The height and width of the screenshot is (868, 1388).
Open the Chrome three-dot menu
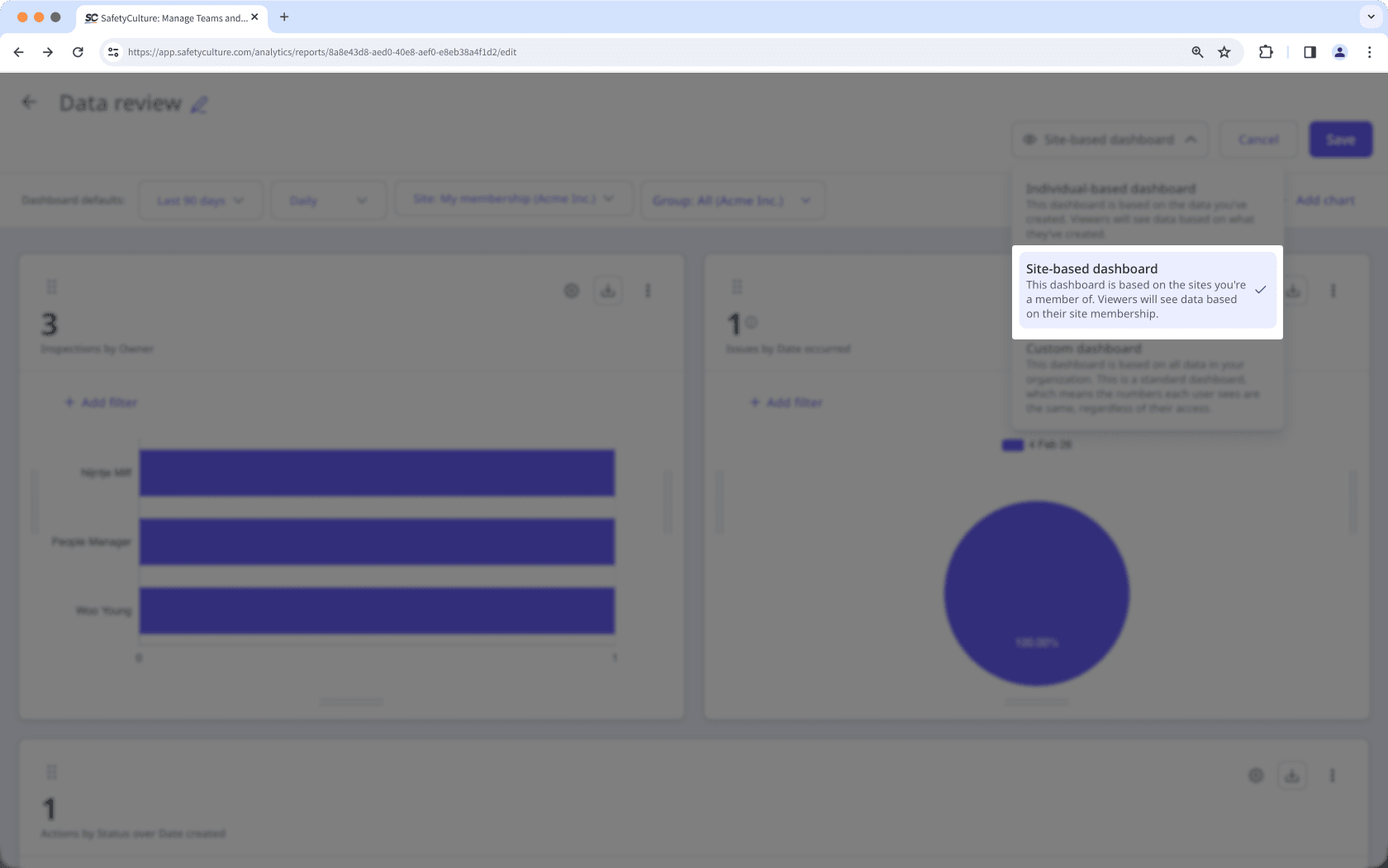click(1368, 52)
